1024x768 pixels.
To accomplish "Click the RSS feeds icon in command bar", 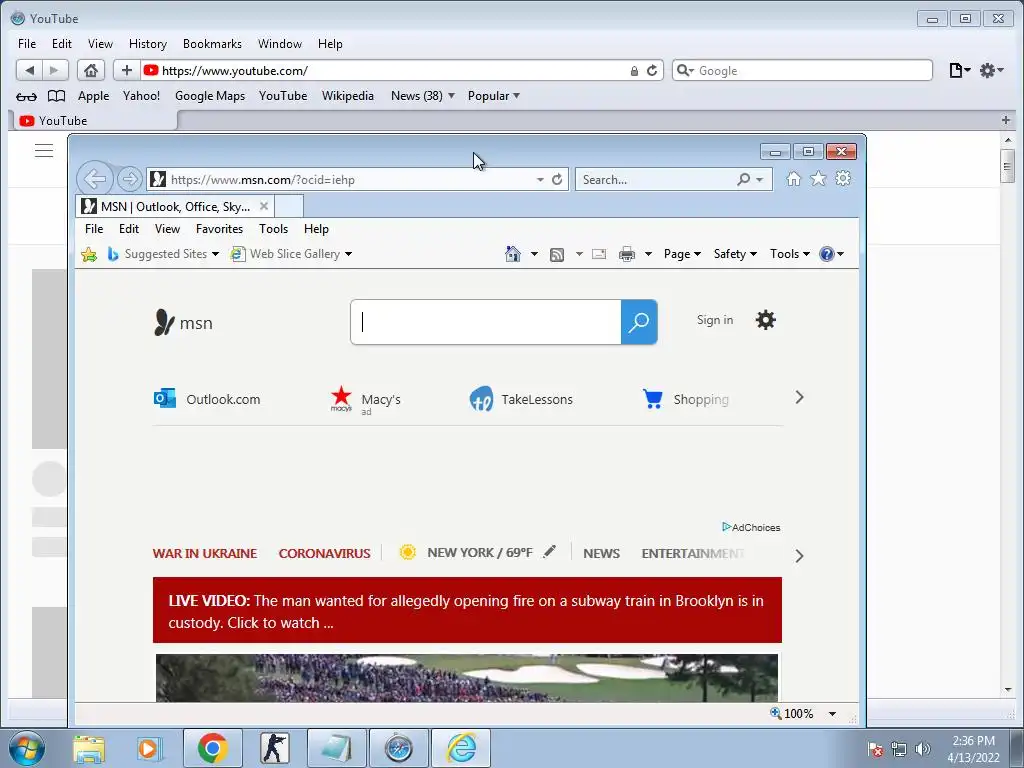I will tap(557, 255).
